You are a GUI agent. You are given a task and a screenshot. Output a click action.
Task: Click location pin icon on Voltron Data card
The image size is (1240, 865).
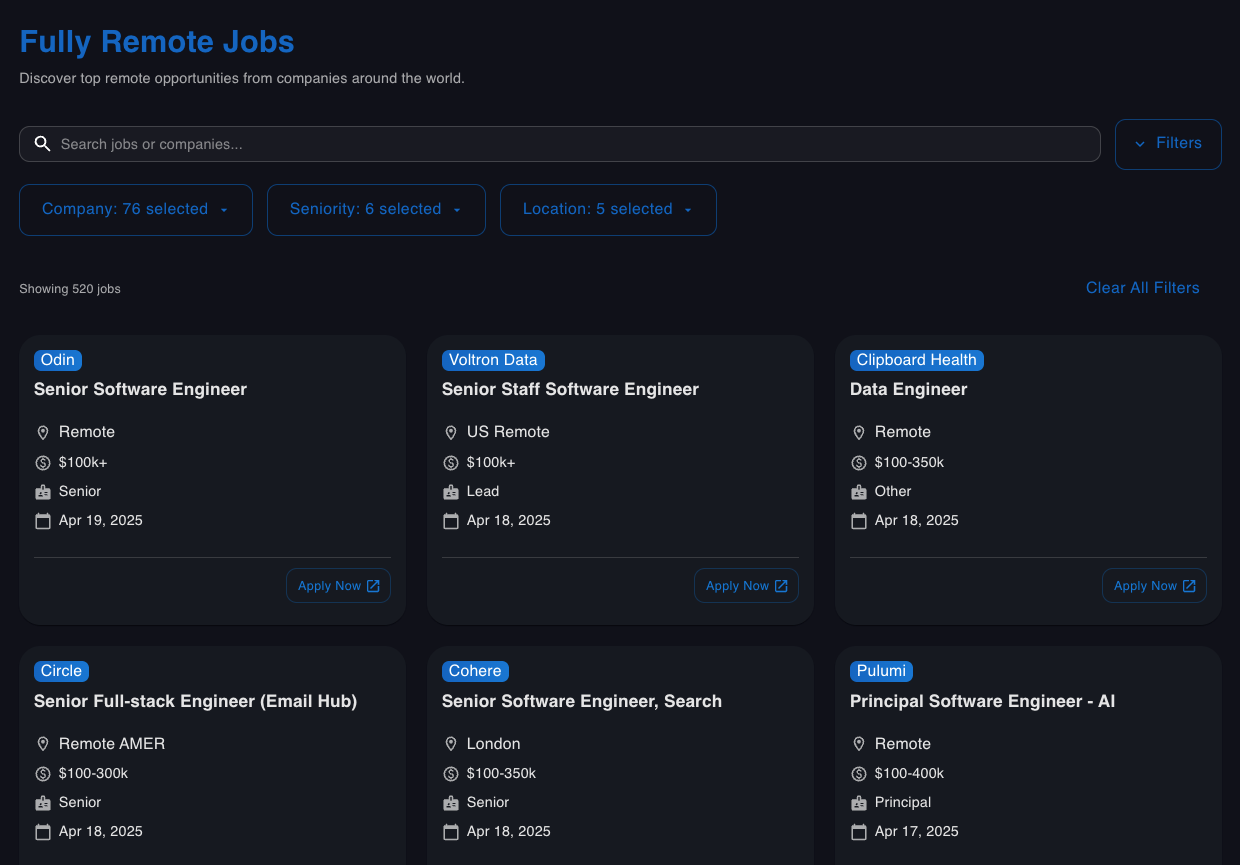[451, 433]
